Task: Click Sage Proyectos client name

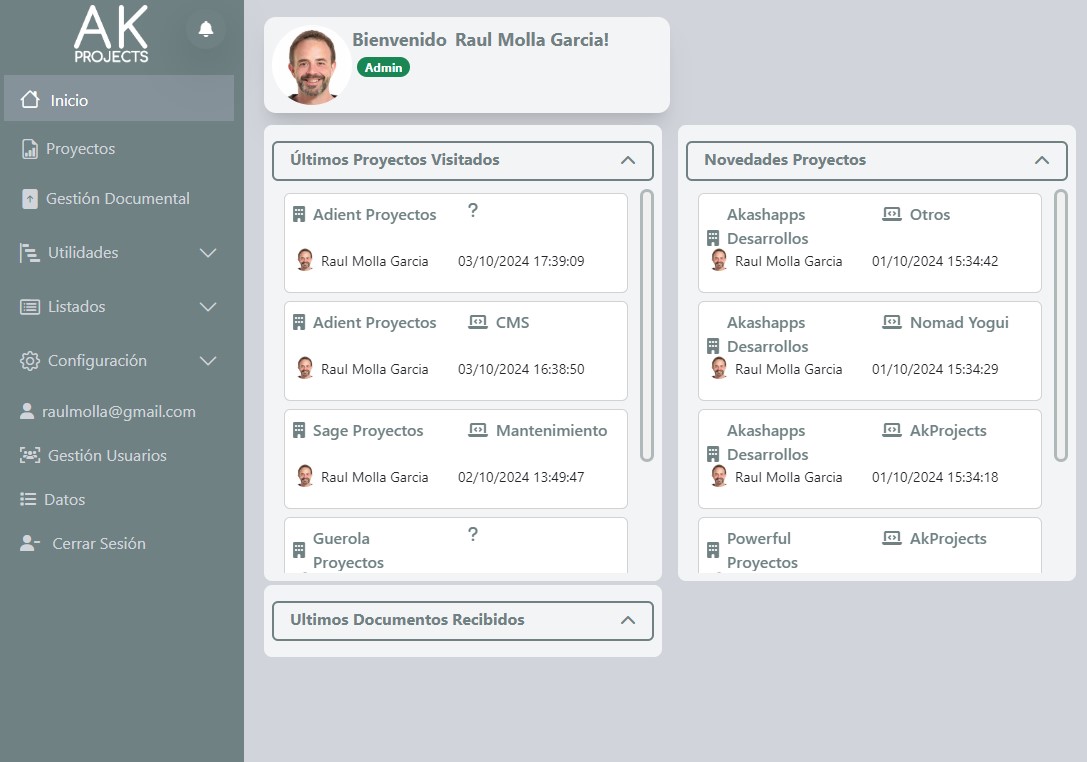Action: [x=368, y=431]
